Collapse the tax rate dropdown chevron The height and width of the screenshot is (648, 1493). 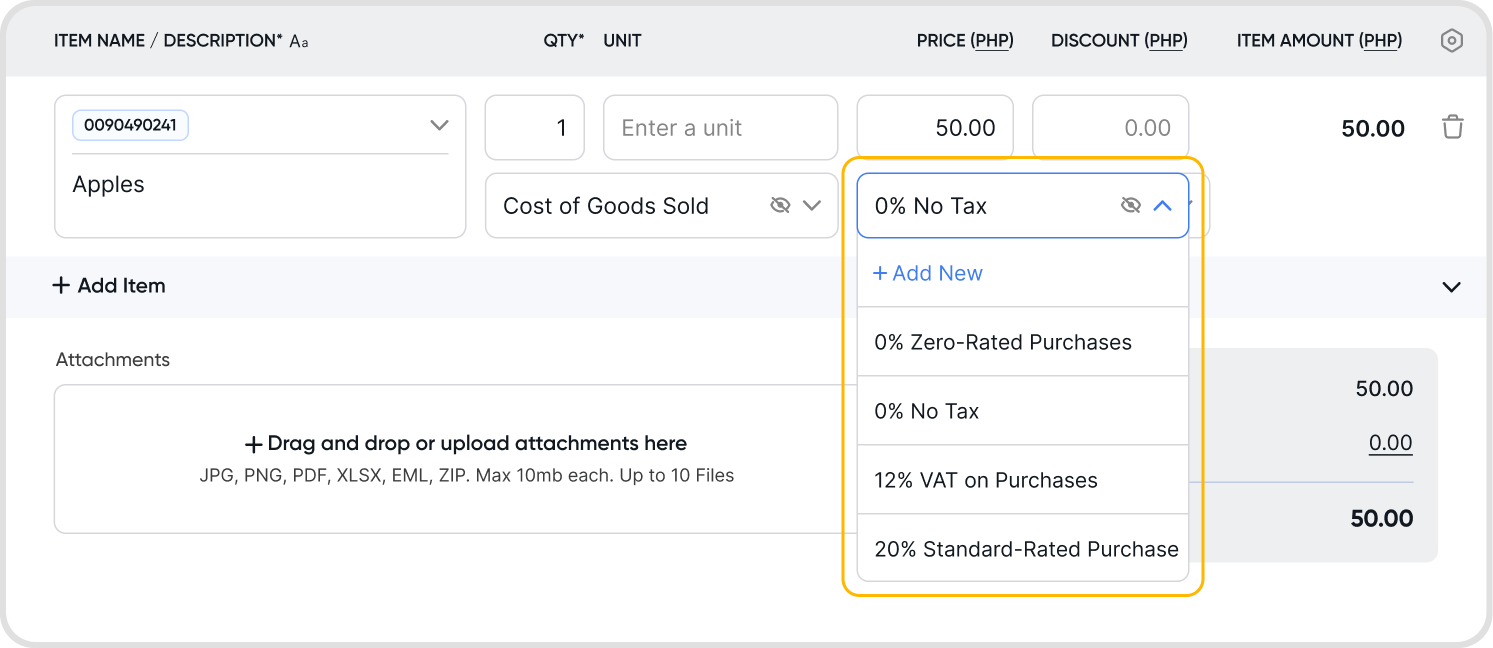pos(1162,206)
